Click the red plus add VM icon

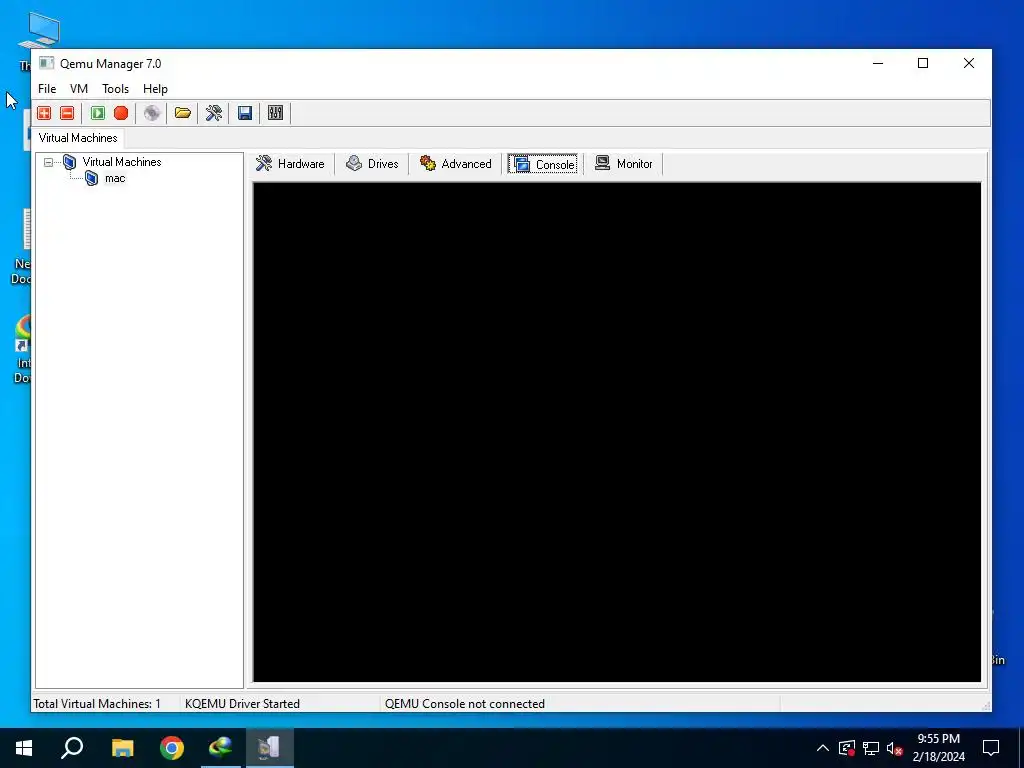(x=44, y=113)
